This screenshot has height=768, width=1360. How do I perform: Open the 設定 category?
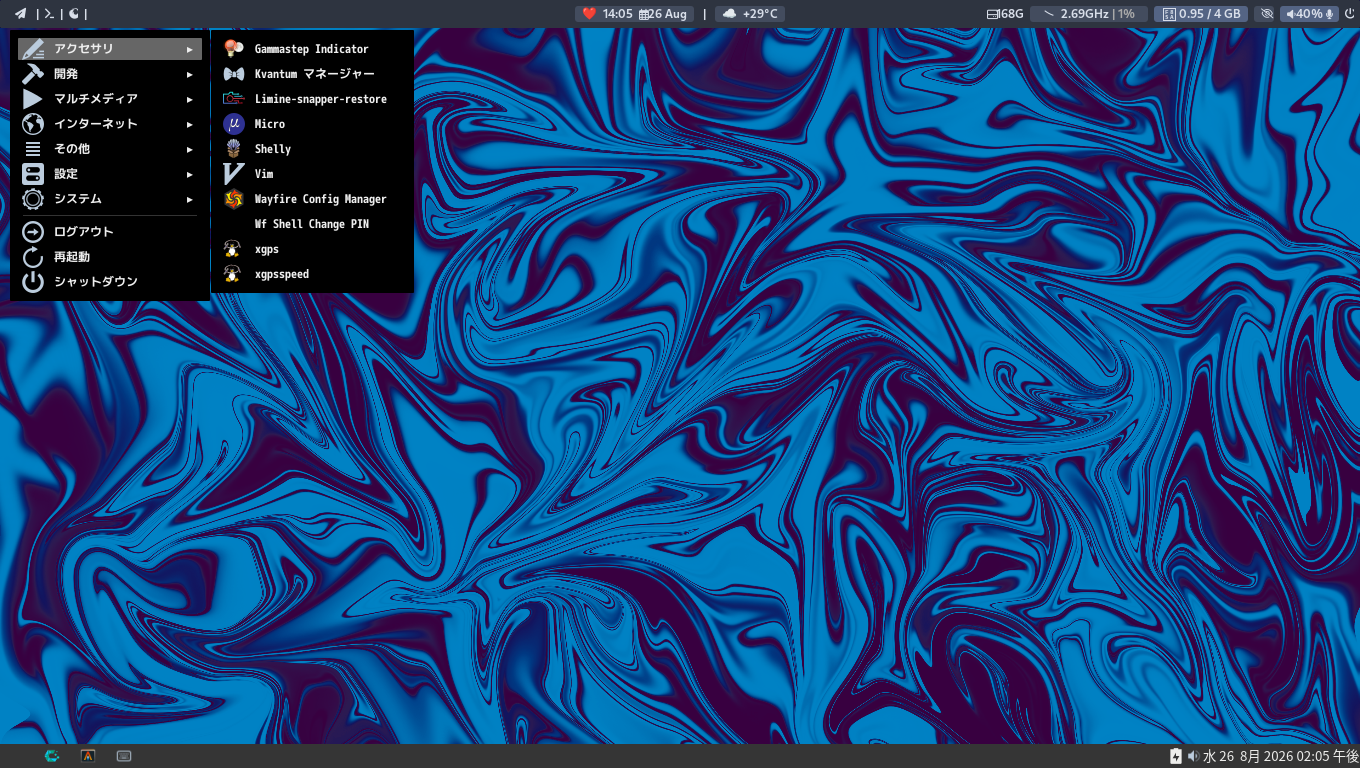(110, 174)
